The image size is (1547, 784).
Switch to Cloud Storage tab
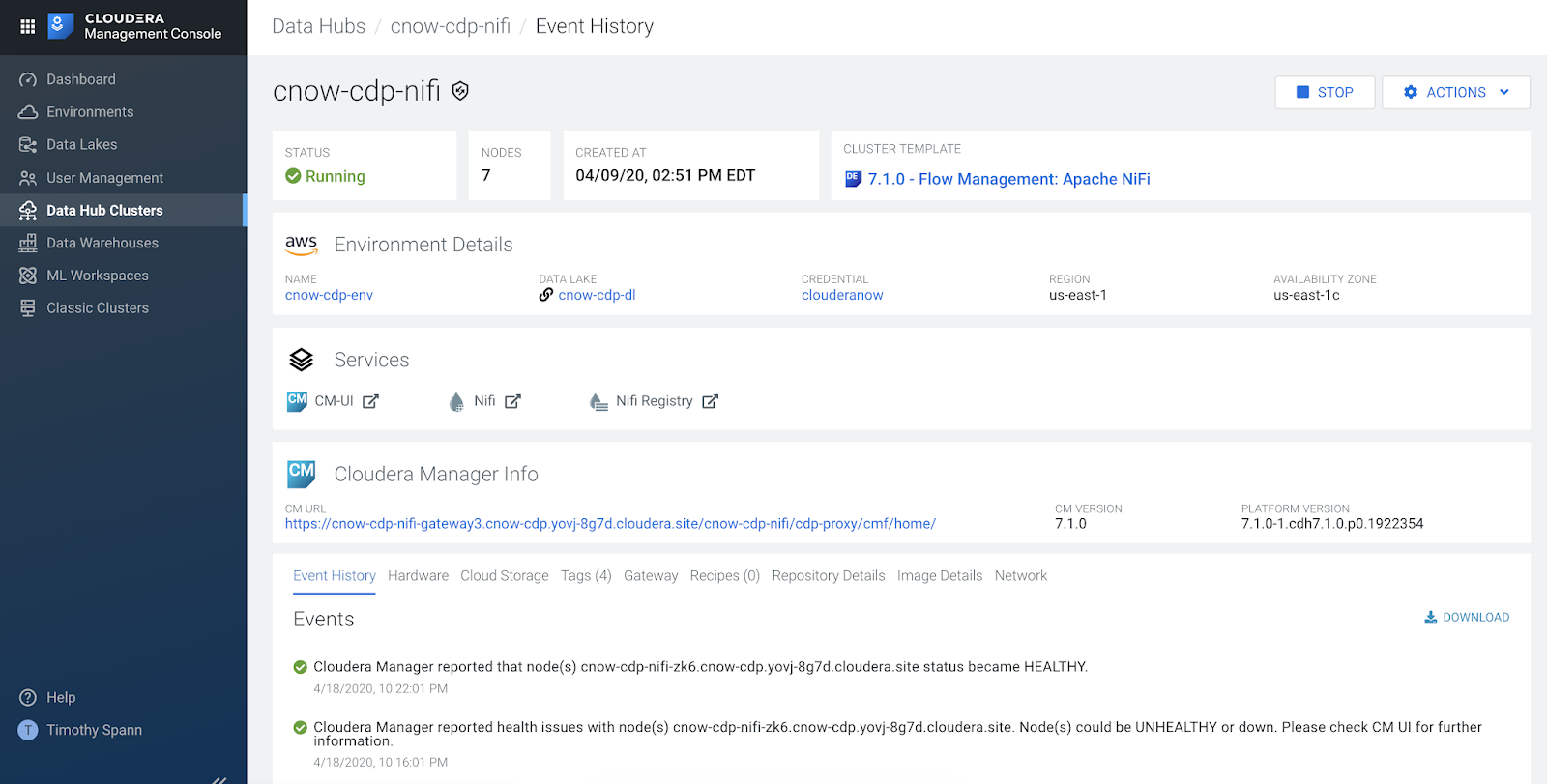pyautogui.click(x=505, y=575)
